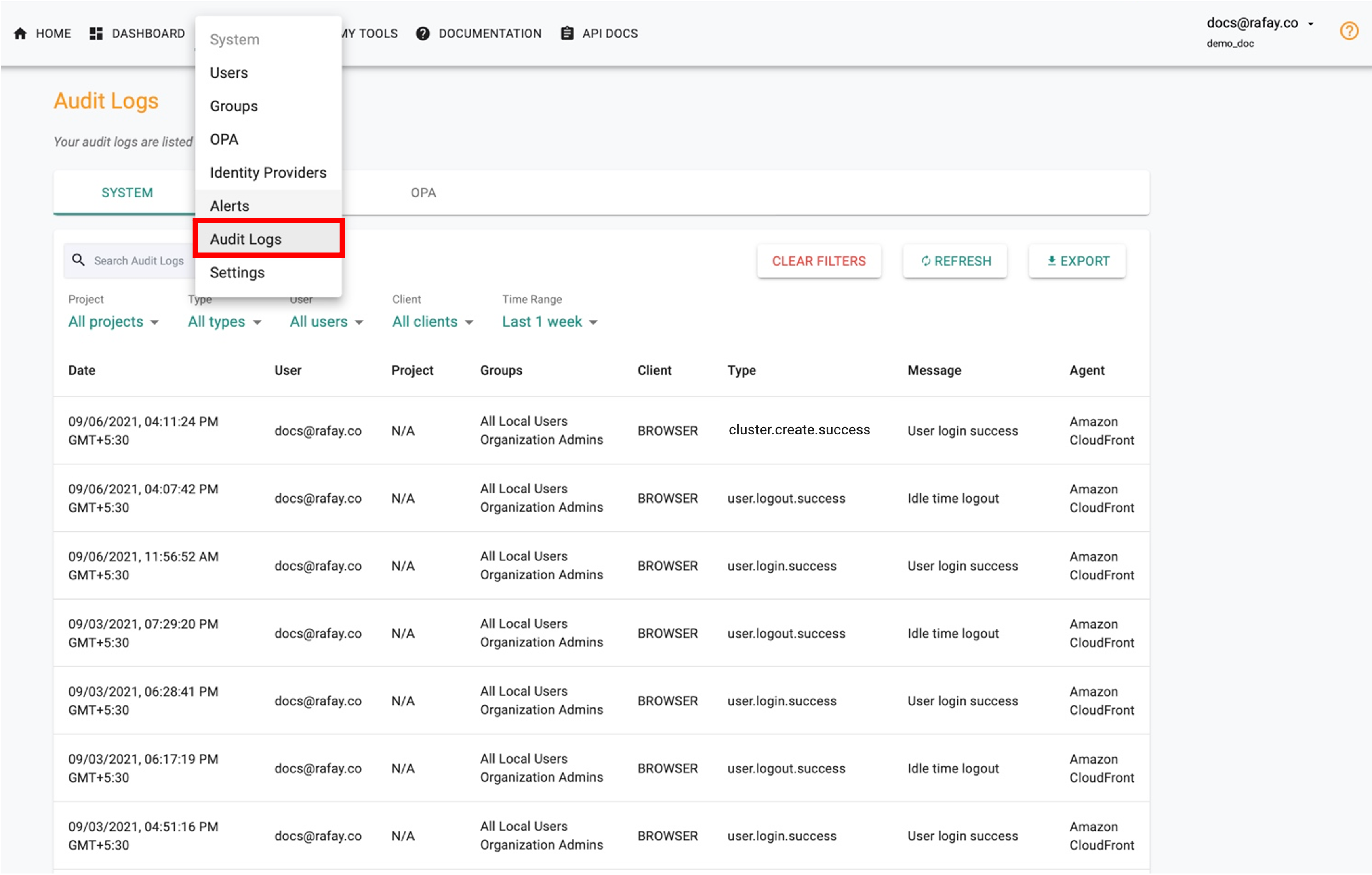Click the Home icon in top navigation
The height and width of the screenshot is (875, 1372).
coord(21,34)
